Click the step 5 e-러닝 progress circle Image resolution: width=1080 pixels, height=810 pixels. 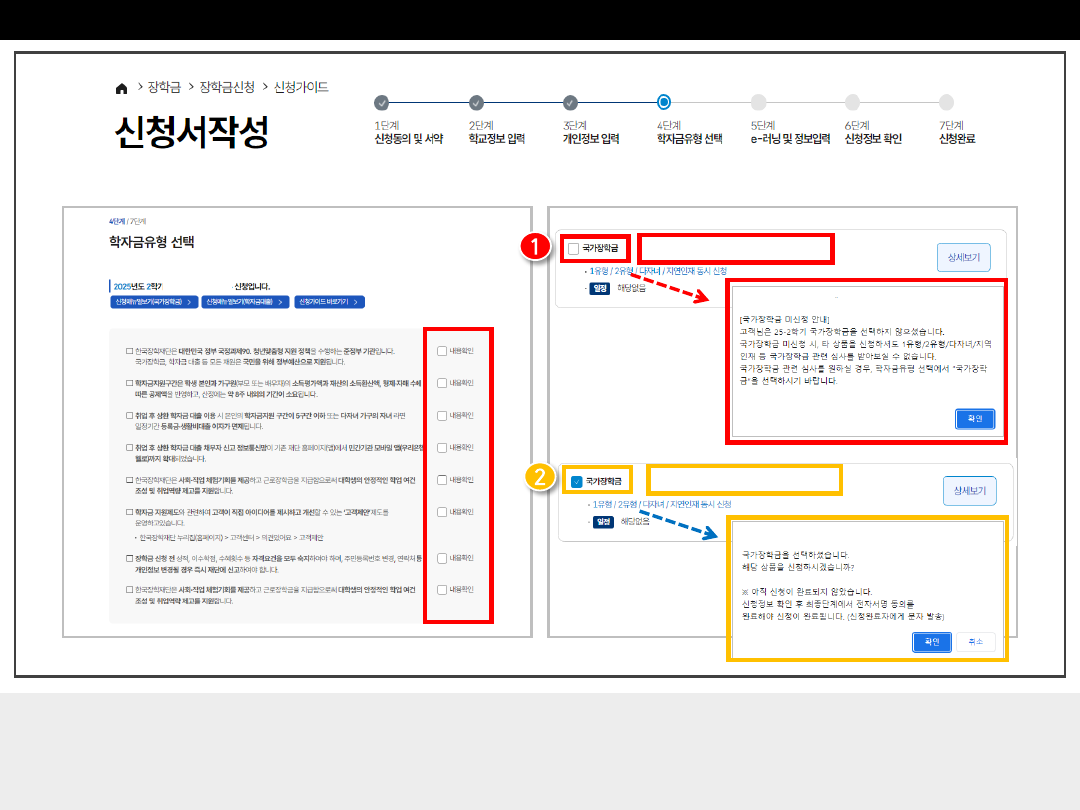click(758, 102)
